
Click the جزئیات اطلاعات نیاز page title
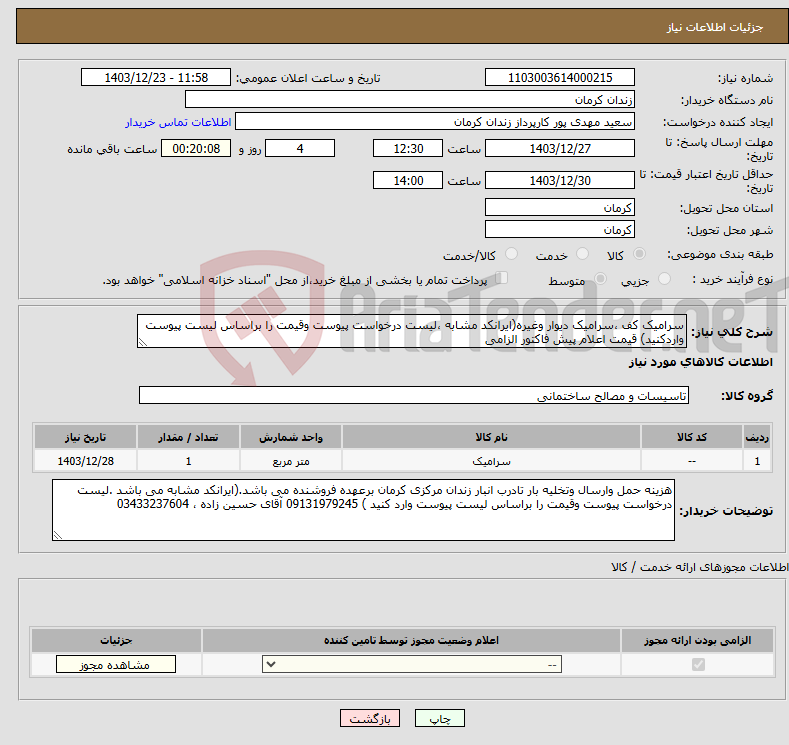pyautogui.click(x=715, y=27)
